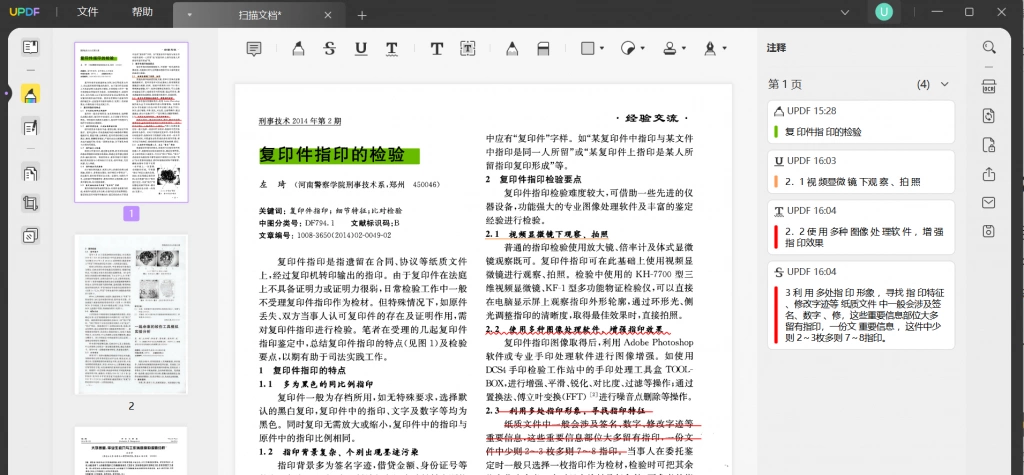
Task: Select the highlighter tool
Action: click(298, 48)
